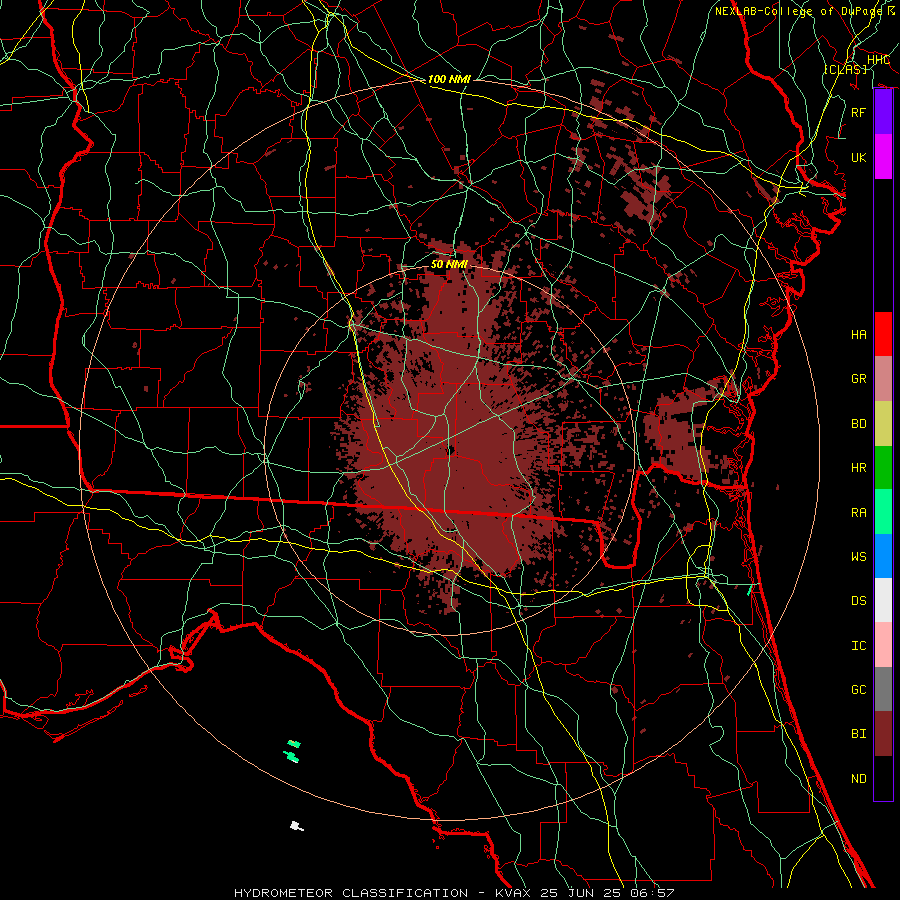900x900 pixels.
Task: Click the green RA echoes offshore
Action: coord(293,751)
